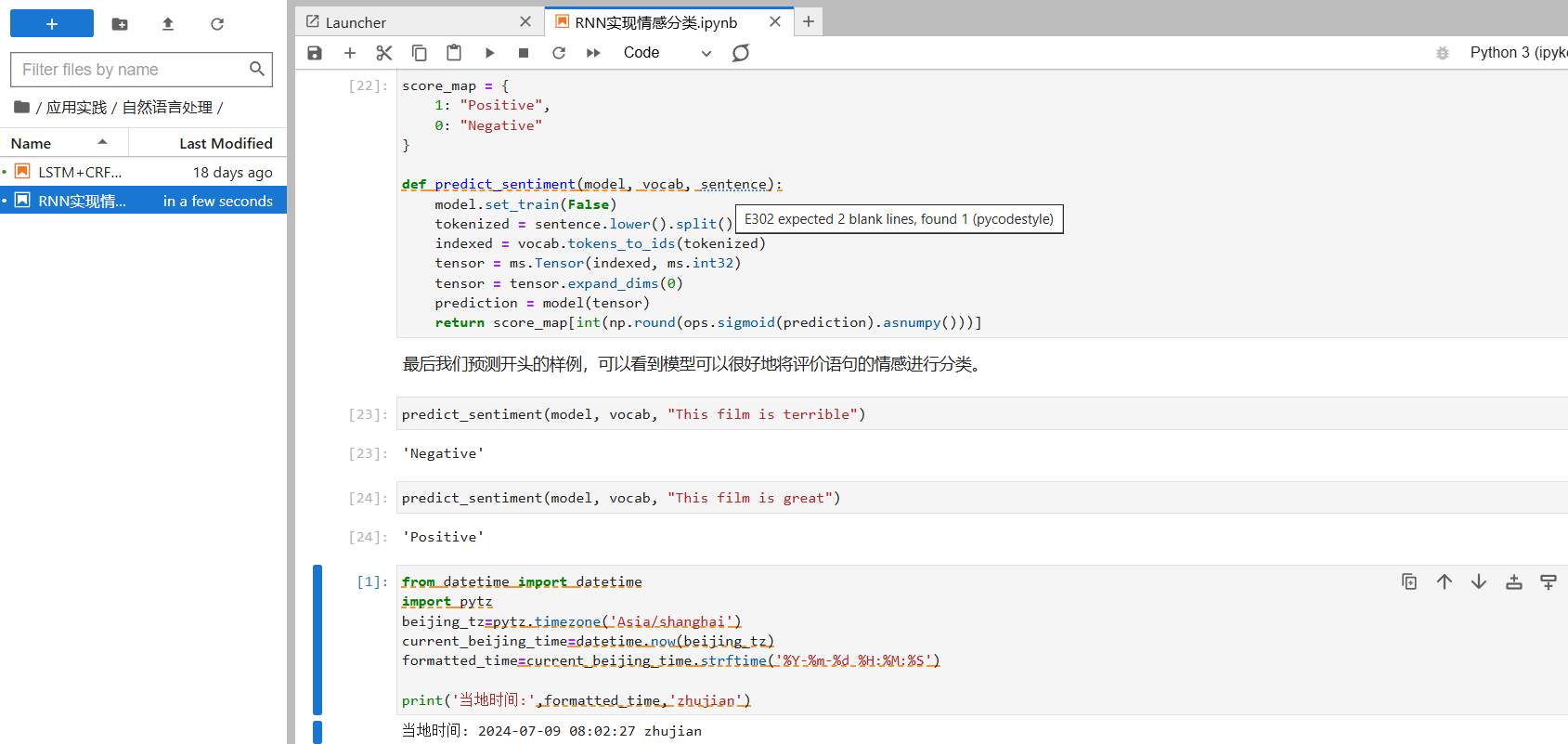Navigate to 自然语言处理 breadcrumb folder

point(167,108)
